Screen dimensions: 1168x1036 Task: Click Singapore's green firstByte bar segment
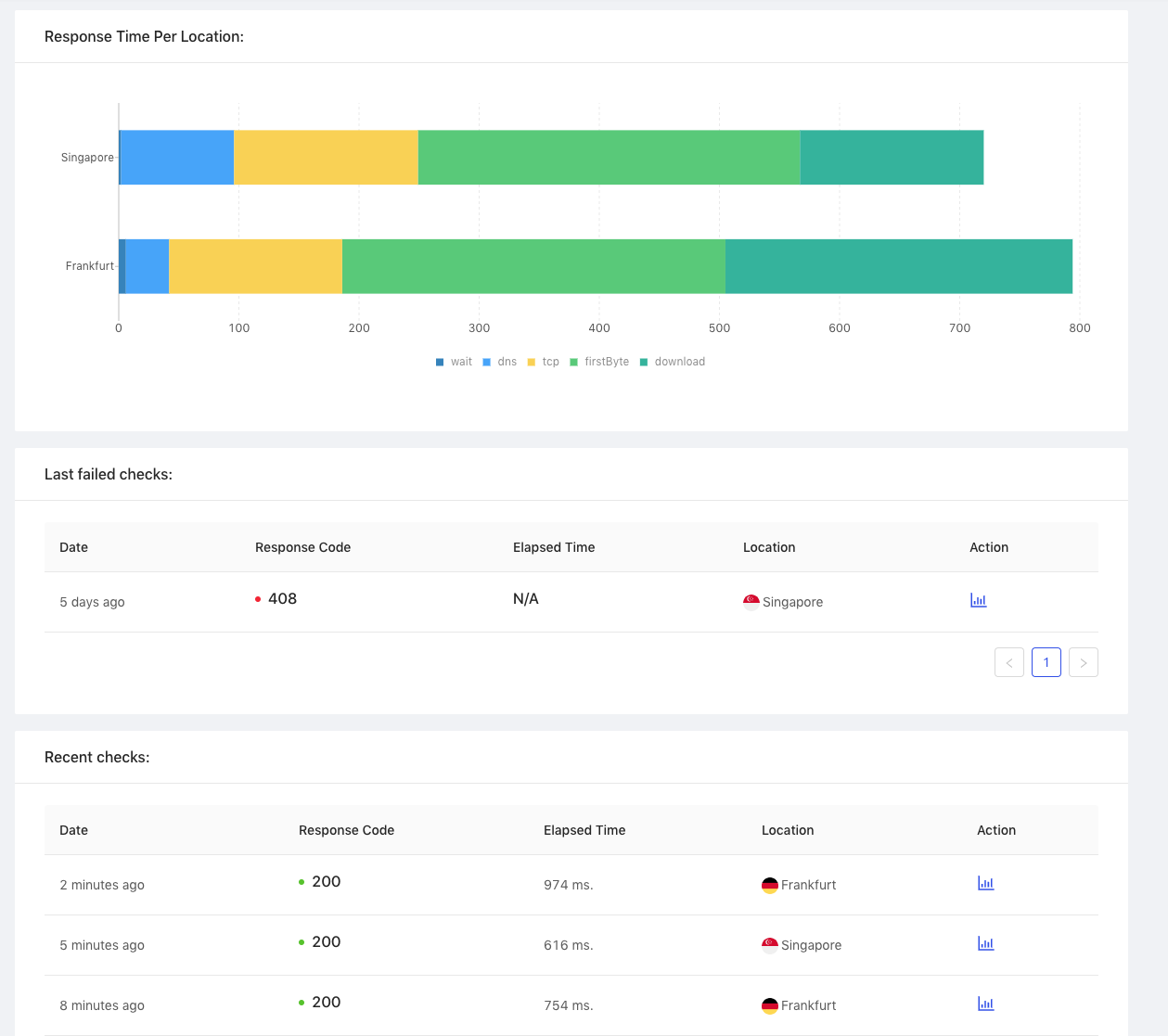click(609, 158)
